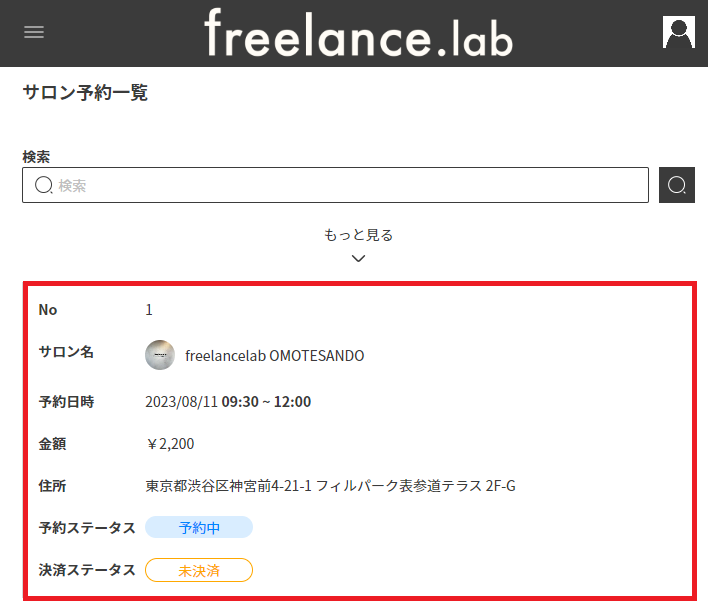The height and width of the screenshot is (606, 708).
Task: Open the hamburger navigation menu
Action: (34, 32)
